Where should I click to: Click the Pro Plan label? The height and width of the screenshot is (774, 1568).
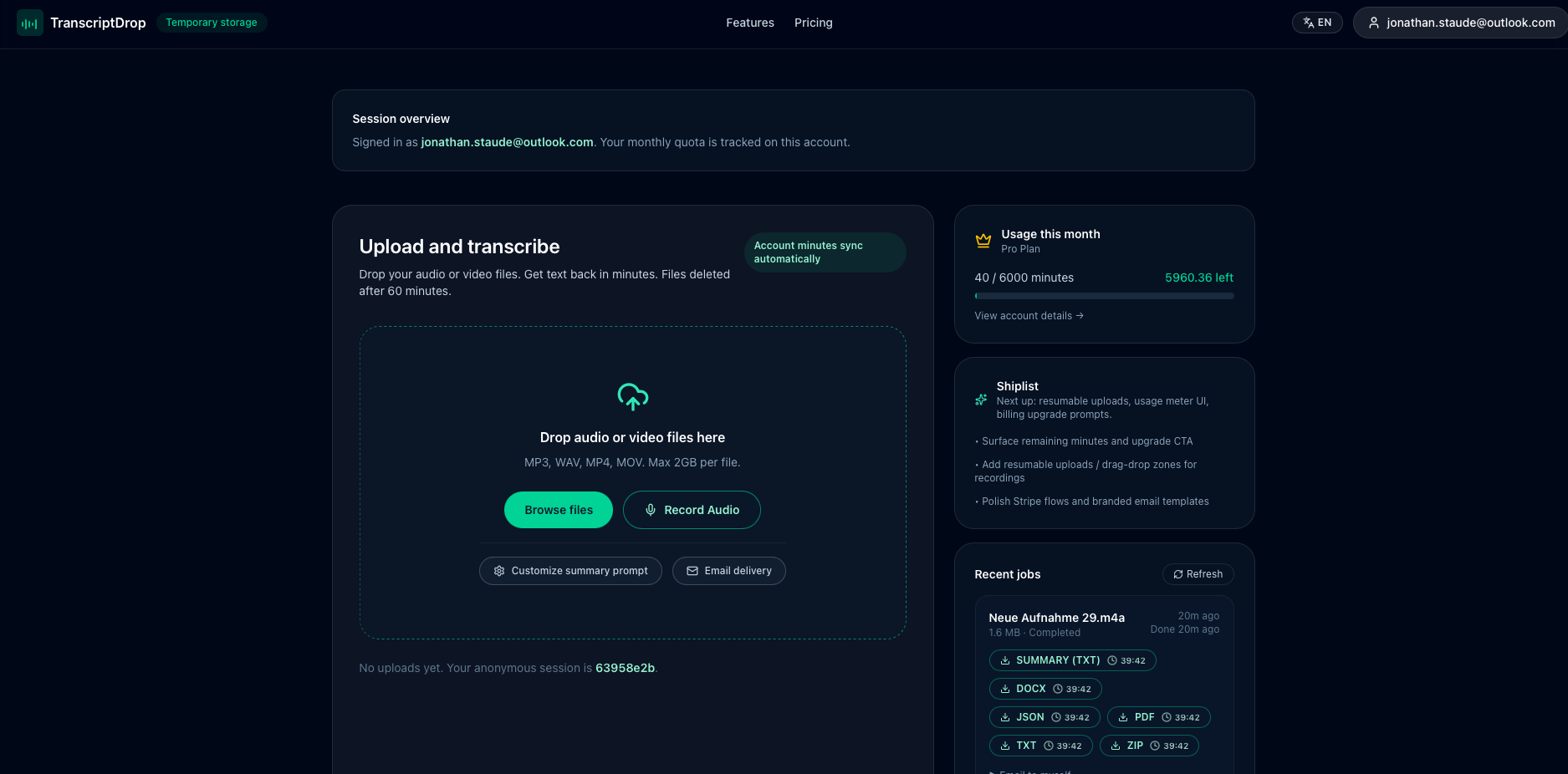(x=1020, y=249)
